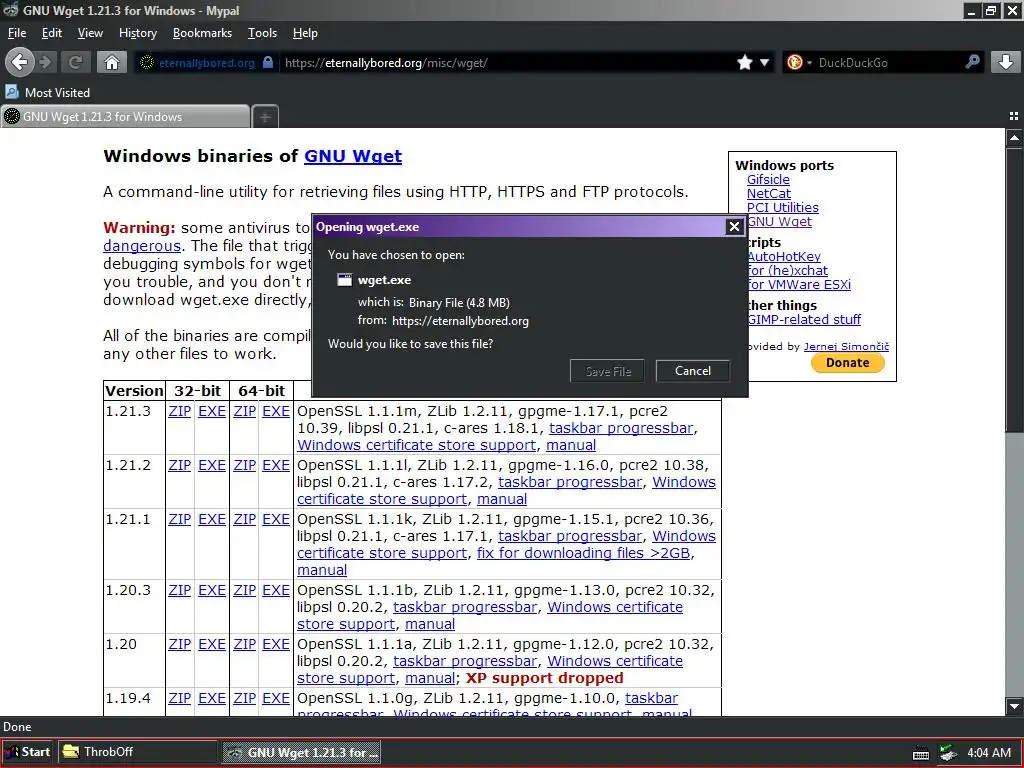Switch to ThrobOff taskbar window
The image size is (1024, 768).
(137, 752)
